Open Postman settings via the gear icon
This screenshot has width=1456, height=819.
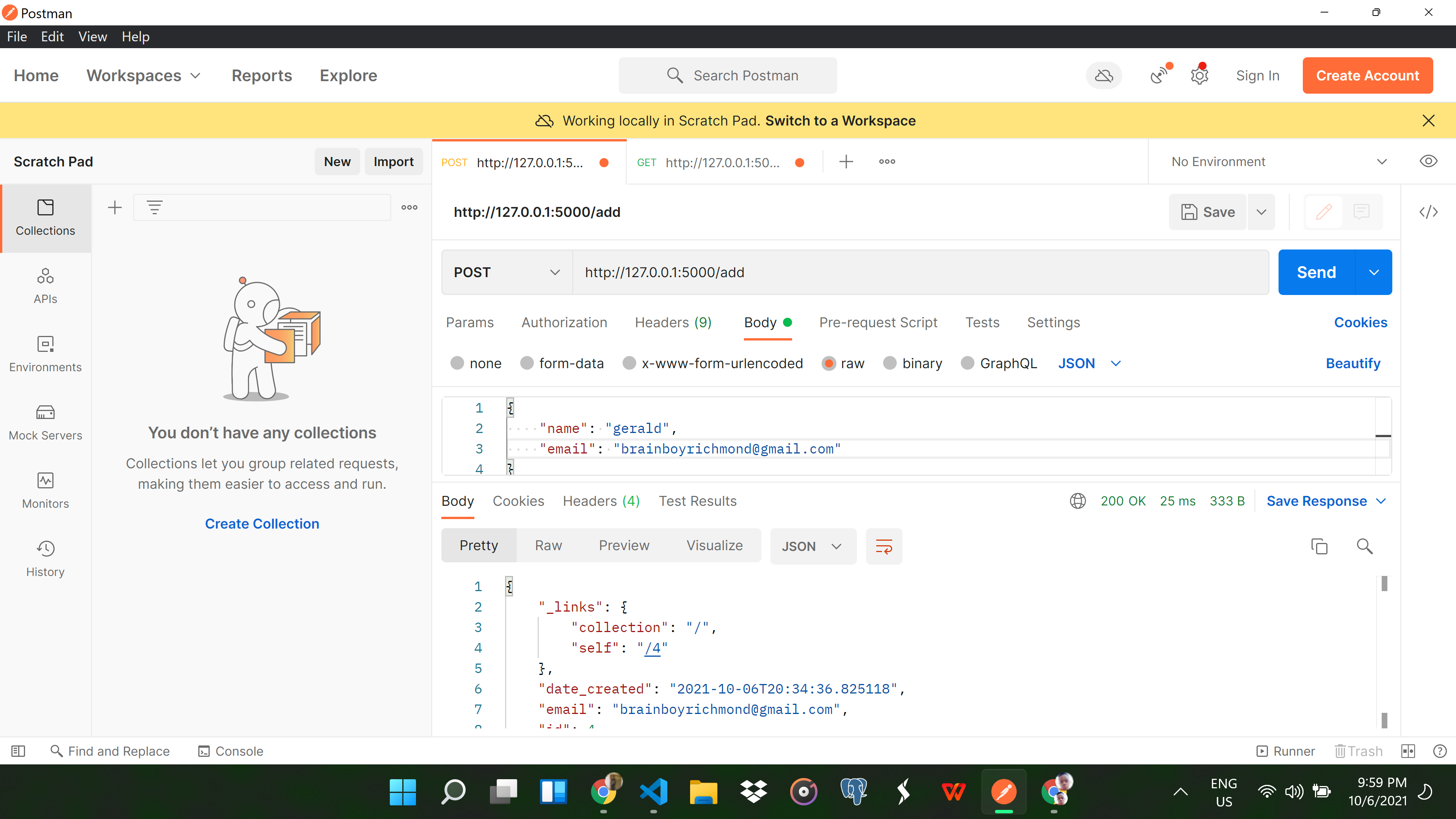point(1199,75)
